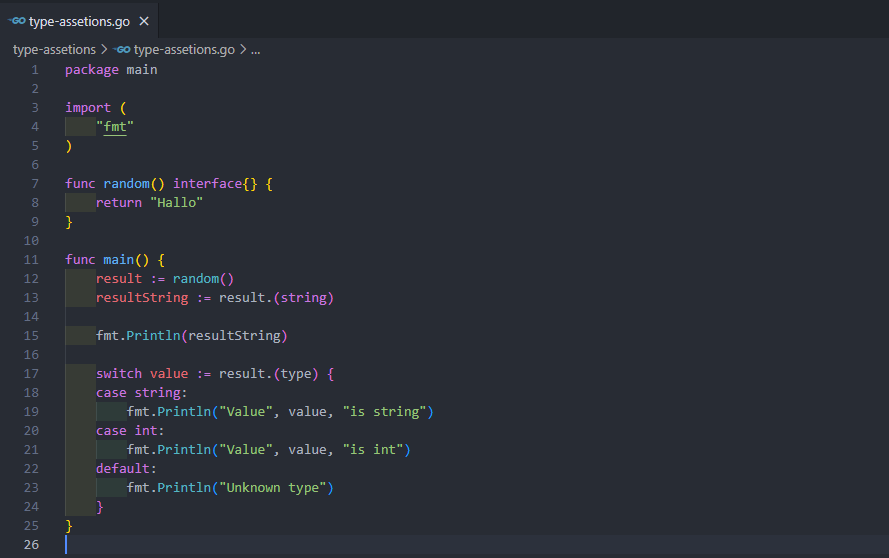Click the "package" keyword on line 1
This screenshot has height=558, width=889.
coord(92,70)
